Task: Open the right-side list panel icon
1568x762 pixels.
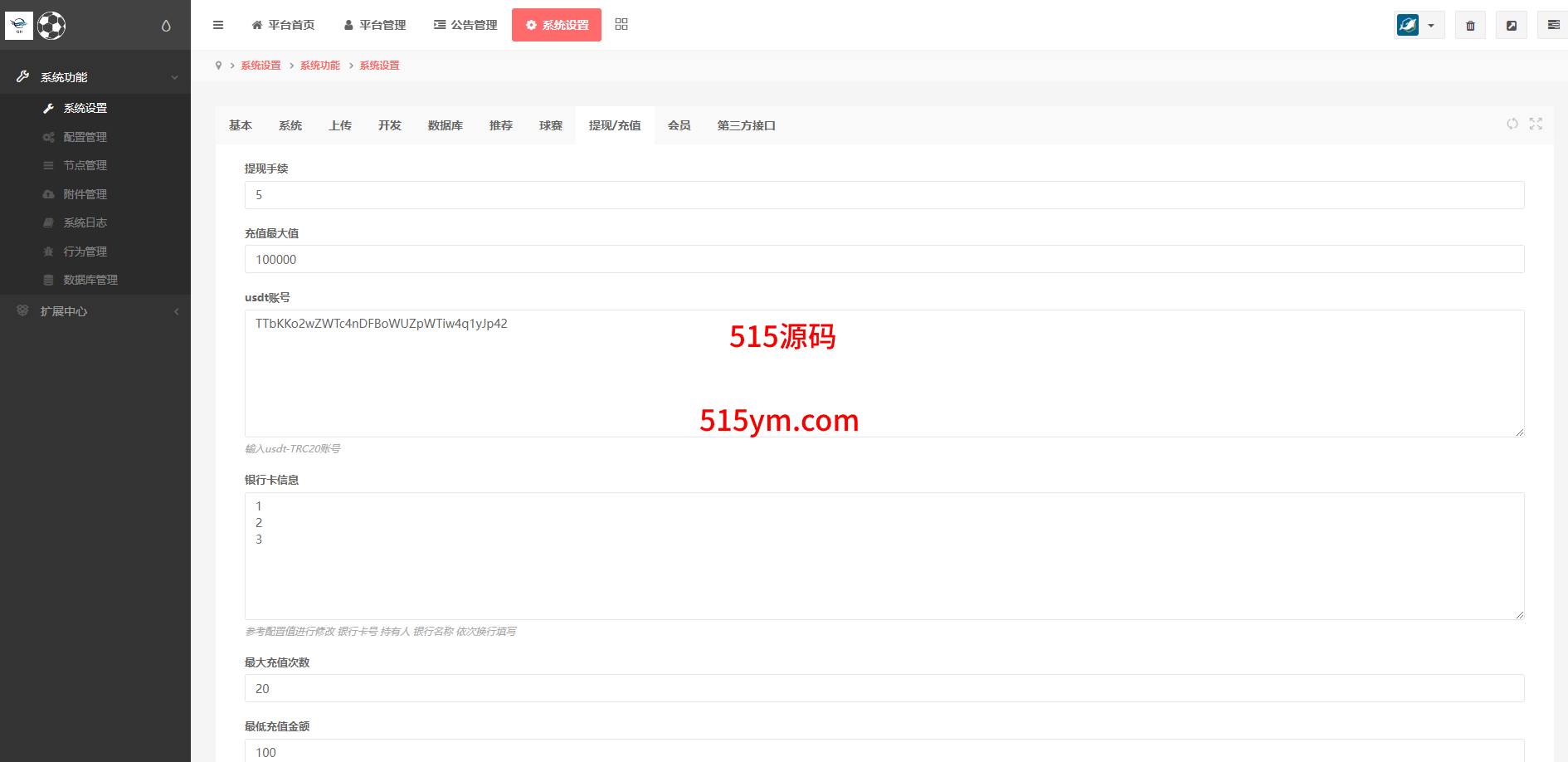Action: (1553, 26)
